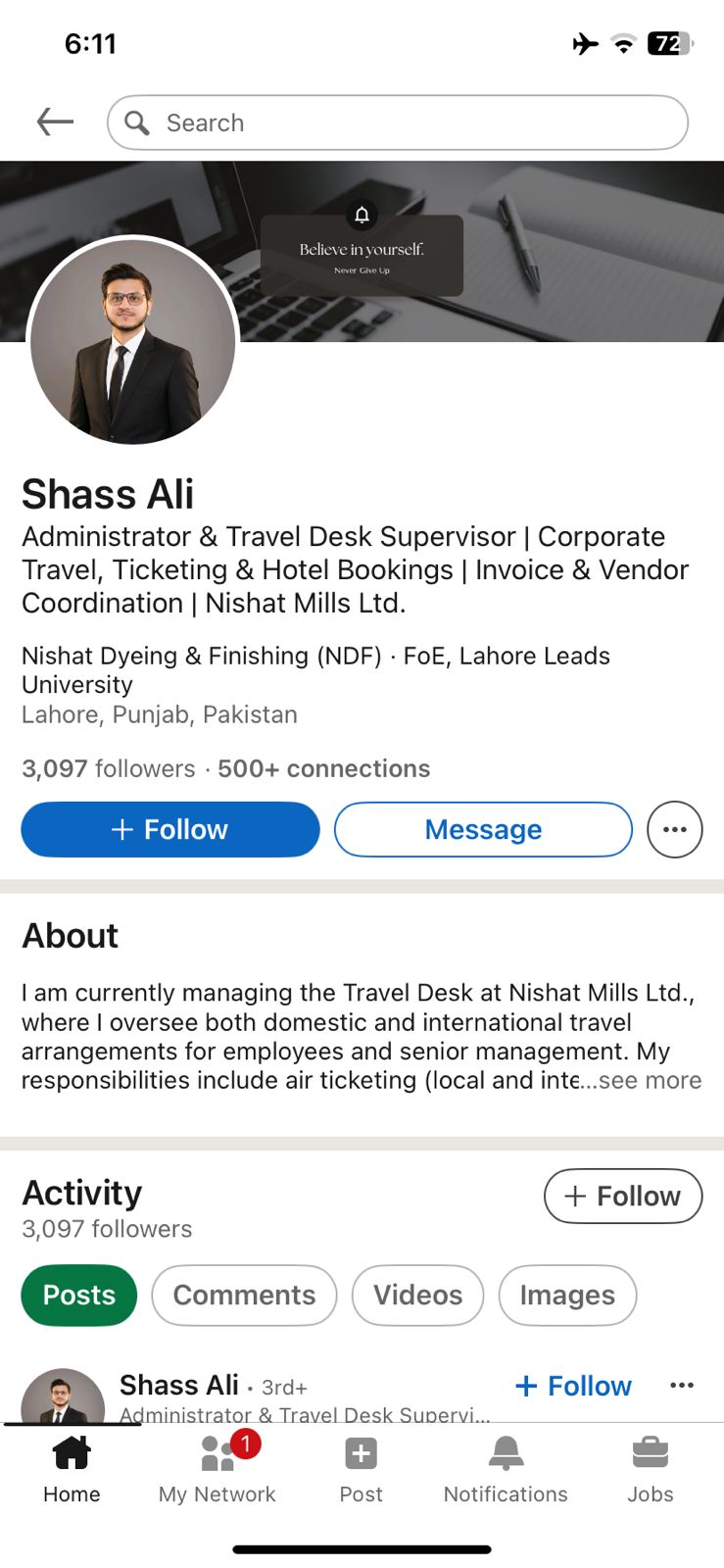Switch to the Comments activity filter
724x1568 pixels.
(244, 1295)
